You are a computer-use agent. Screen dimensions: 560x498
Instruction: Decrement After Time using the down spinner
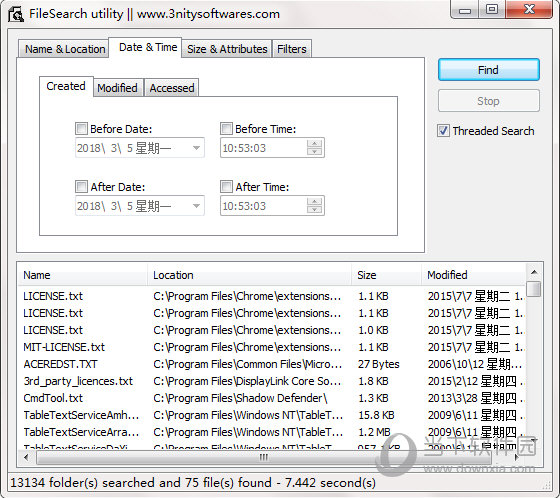(314, 210)
